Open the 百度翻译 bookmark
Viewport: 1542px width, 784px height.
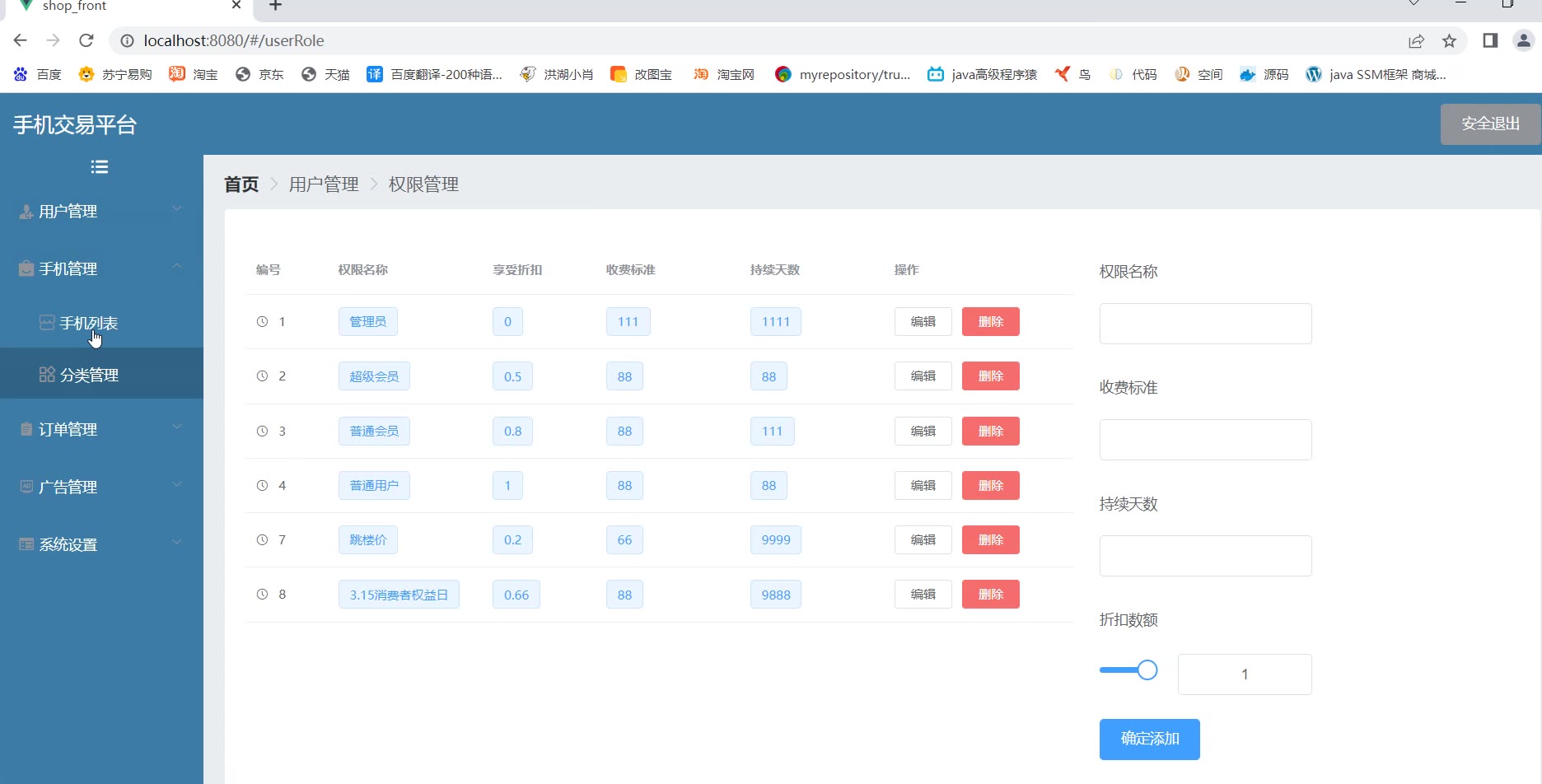tap(434, 74)
